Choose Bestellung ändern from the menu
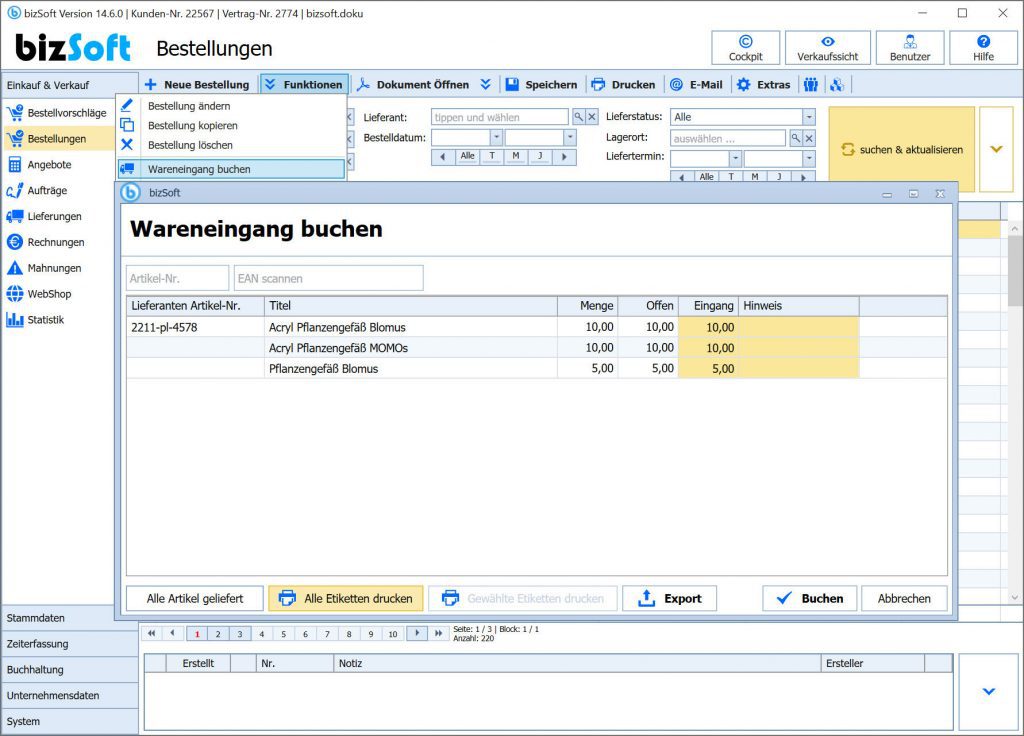 (x=189, y=106)
